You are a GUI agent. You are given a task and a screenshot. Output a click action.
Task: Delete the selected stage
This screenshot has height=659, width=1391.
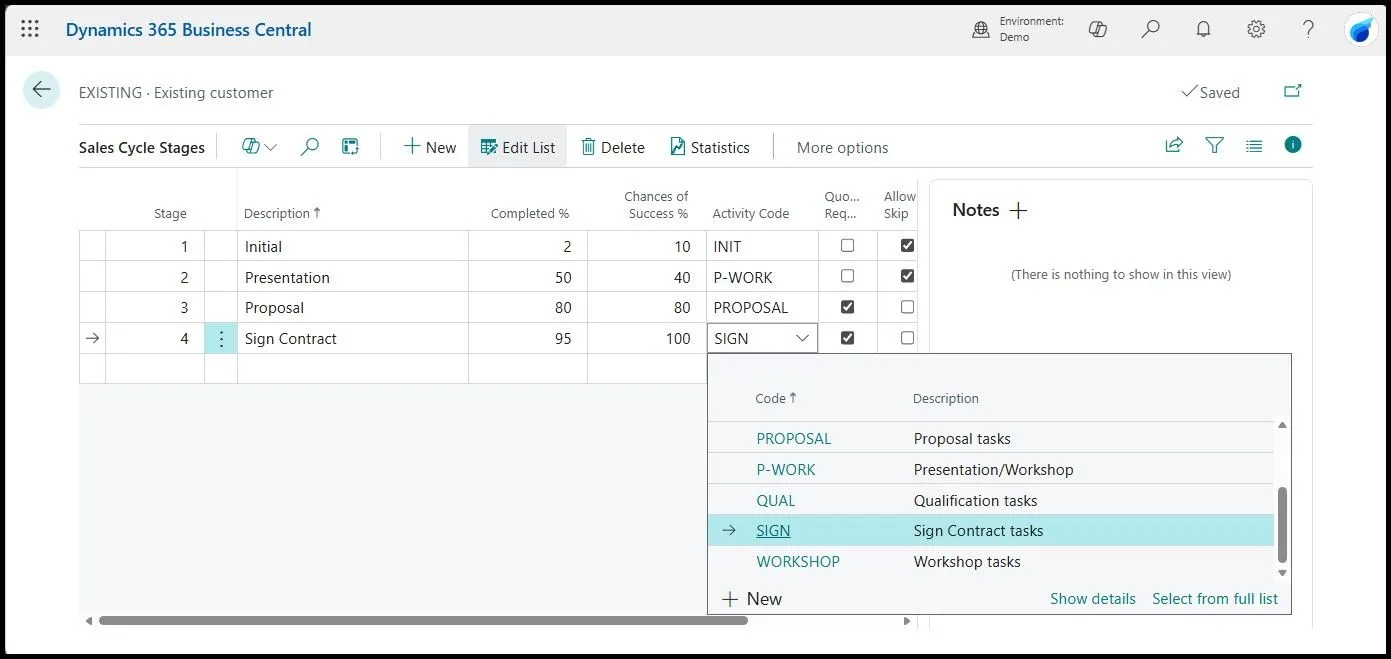(613, 147)
